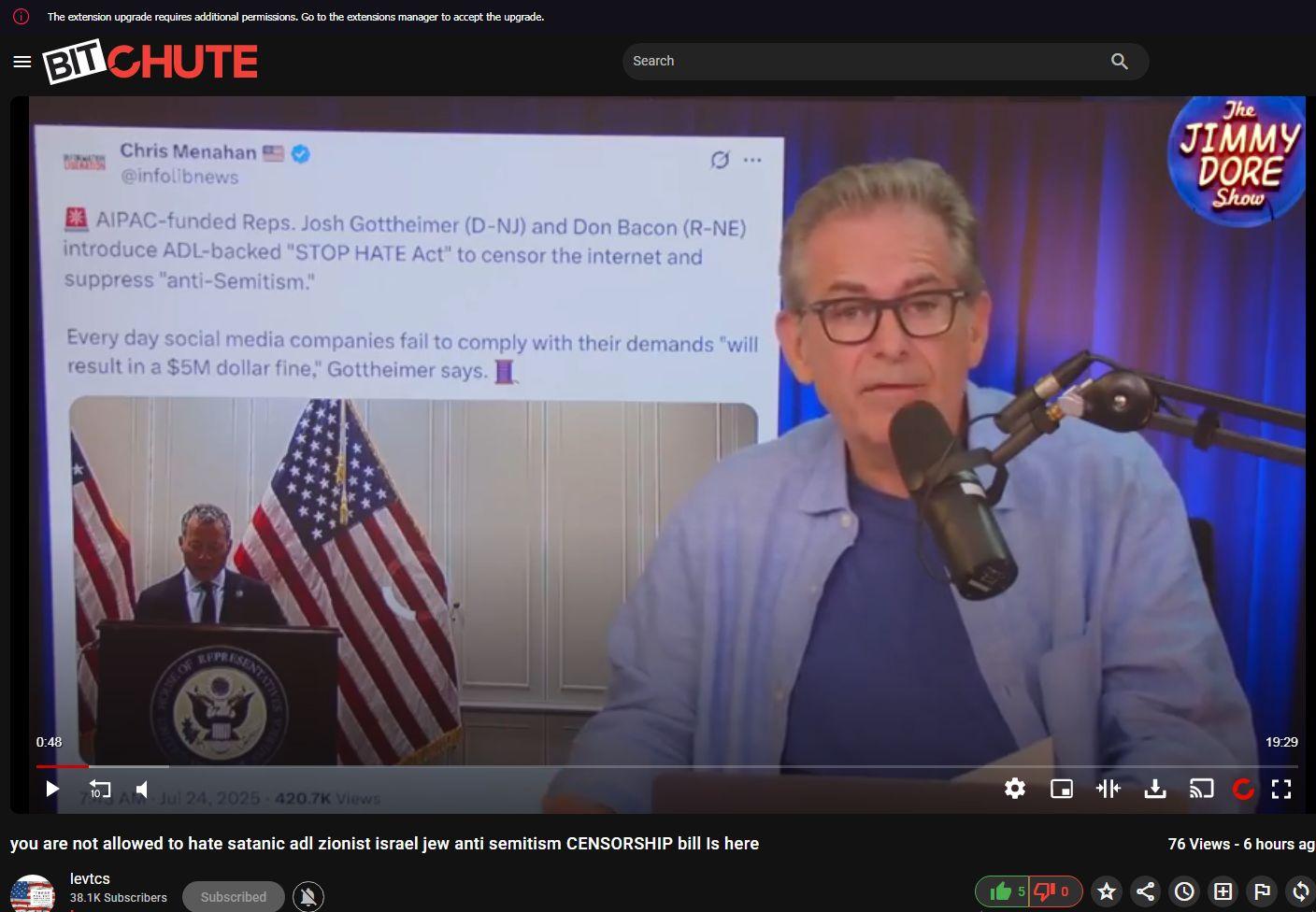Click the video title text
The width and height of the screenshot is (1316, 912).
(x=384, y=844)
